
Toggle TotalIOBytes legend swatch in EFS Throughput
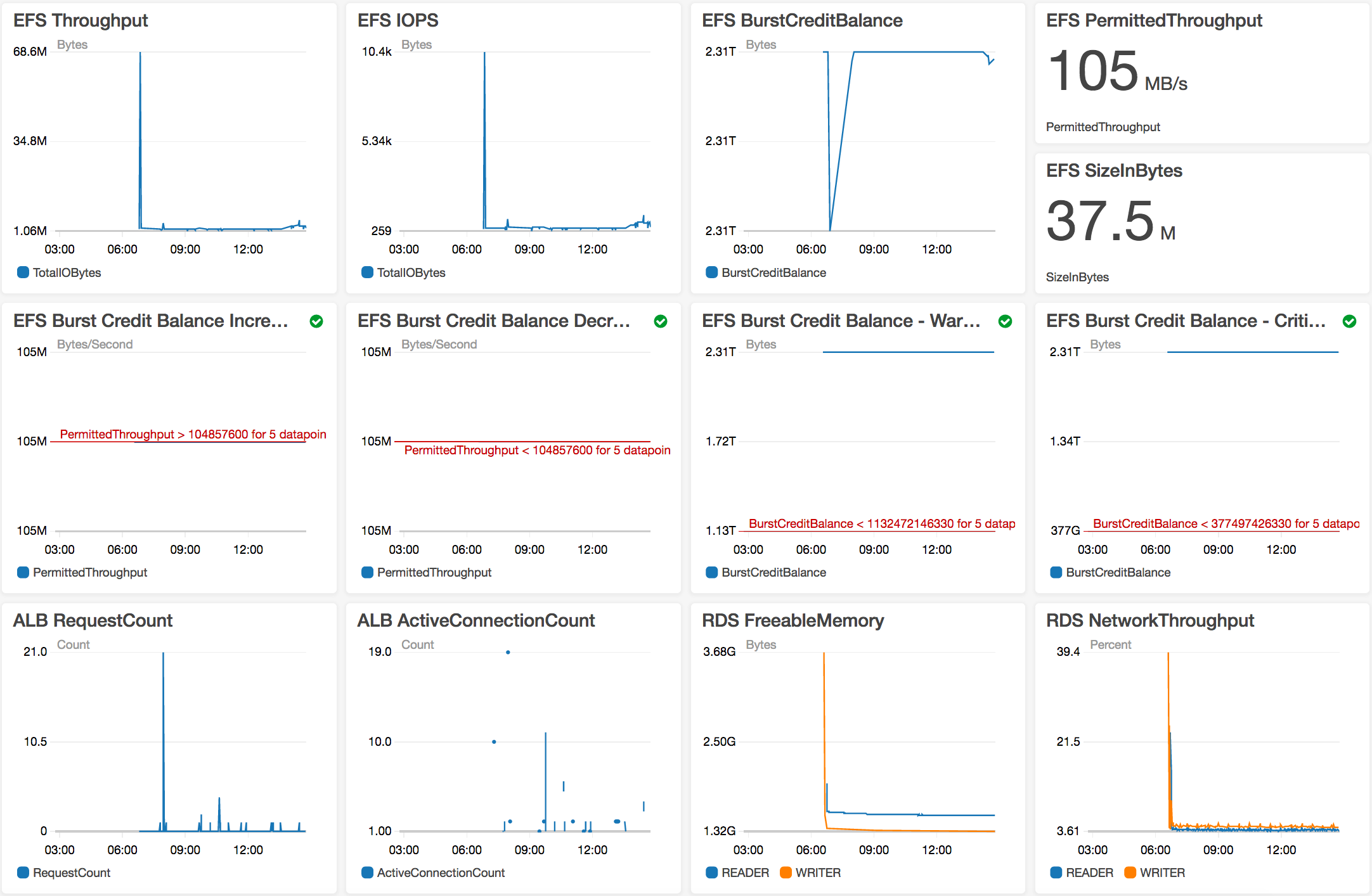click(x=23, y=272)
